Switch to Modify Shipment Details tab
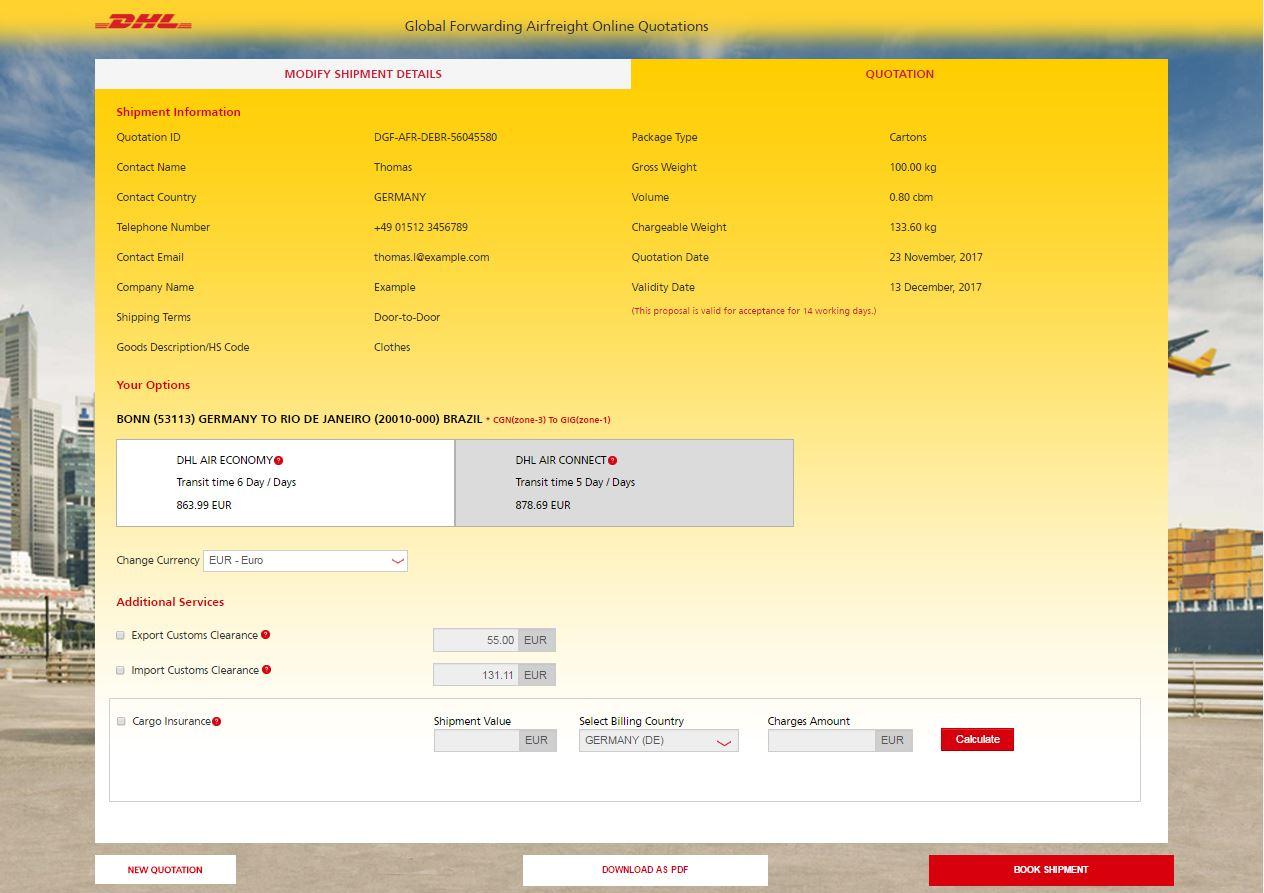This screenshot has height=893, width=1264. pos(363,74)
